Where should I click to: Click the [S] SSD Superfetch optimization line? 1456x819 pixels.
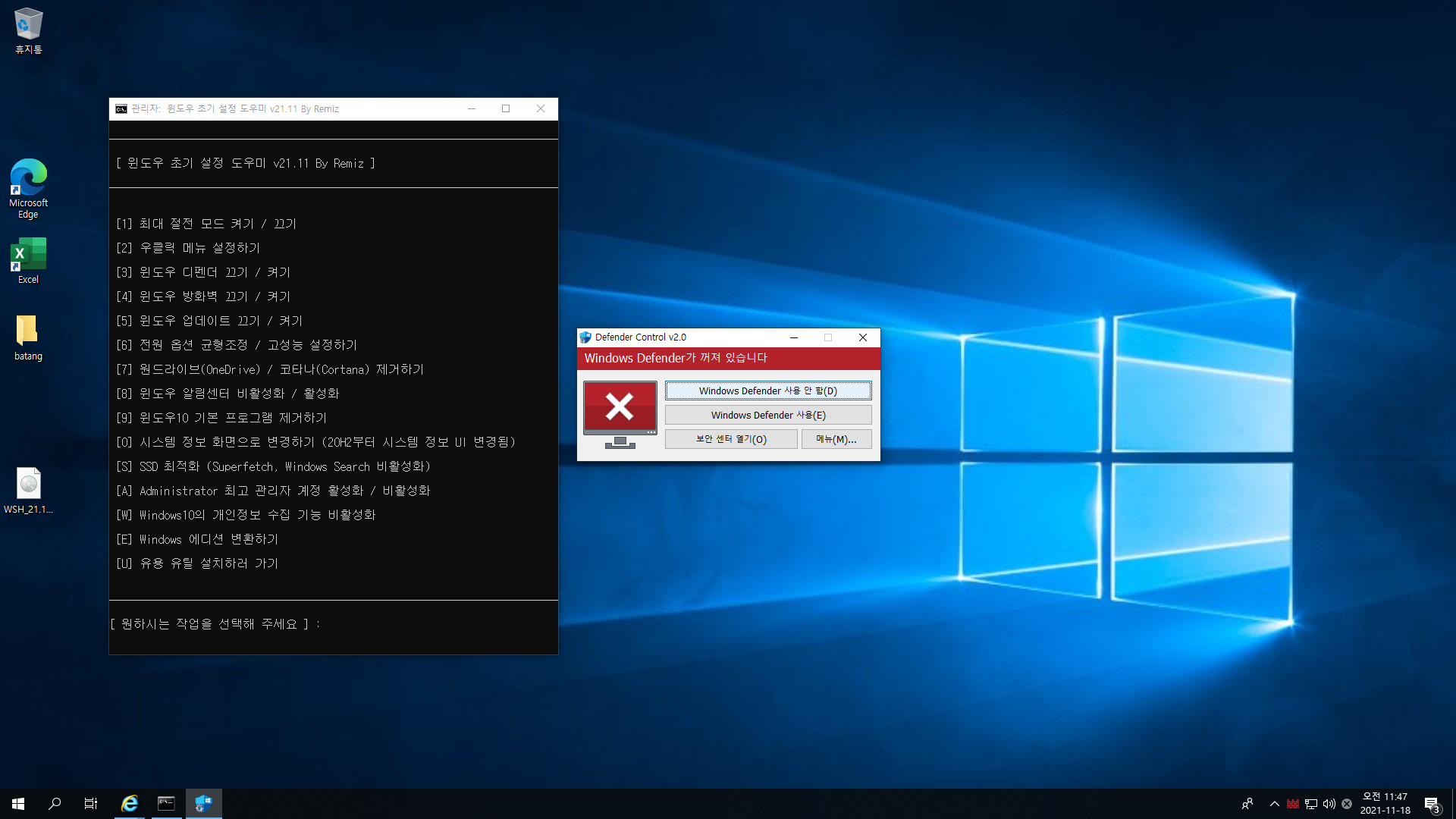pos(273,466)
